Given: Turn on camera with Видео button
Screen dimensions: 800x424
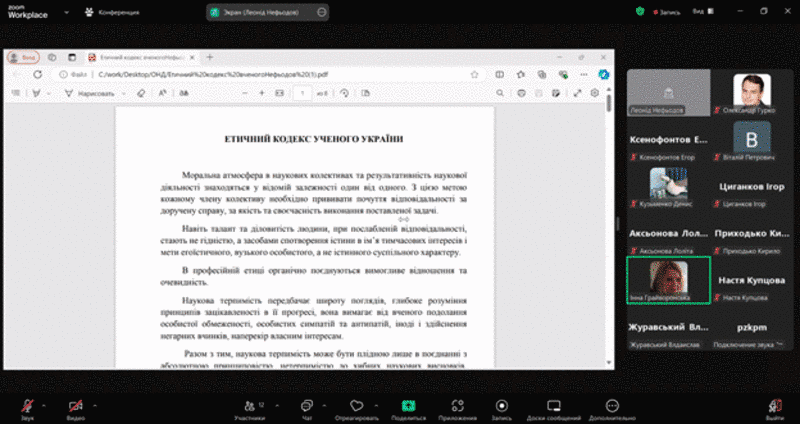Looking at the screenshot, I should pyautogui.click(x=76, y=410).
